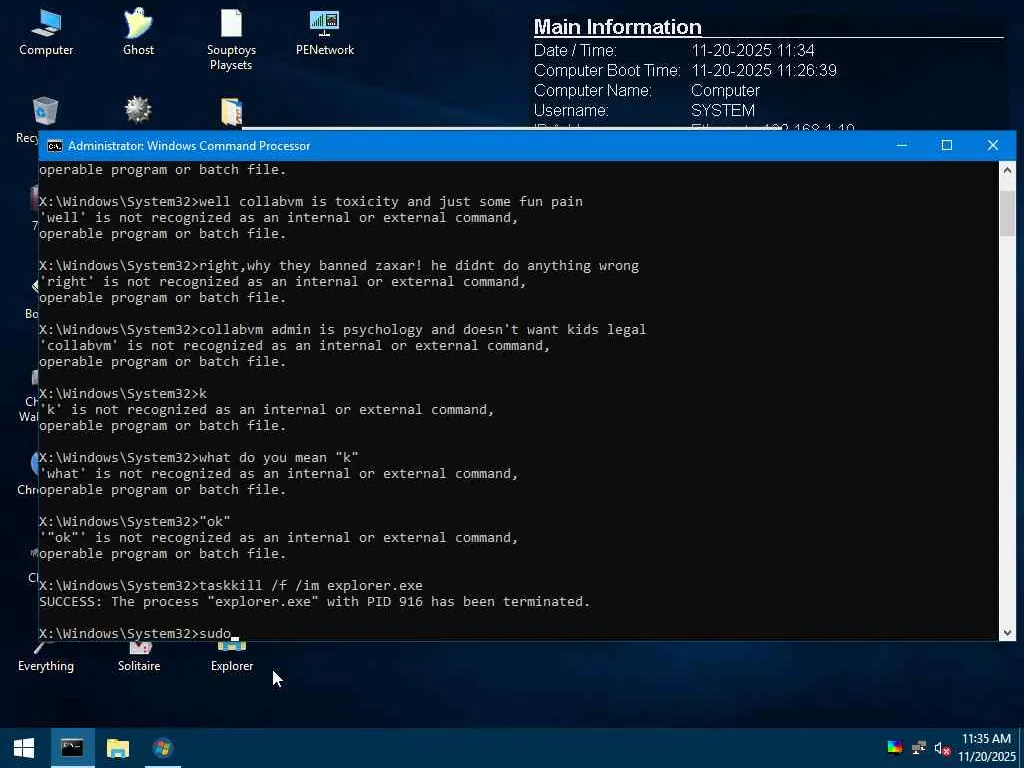Click the Date / Time value 11-20-2025 11:34

click(753, 50)
